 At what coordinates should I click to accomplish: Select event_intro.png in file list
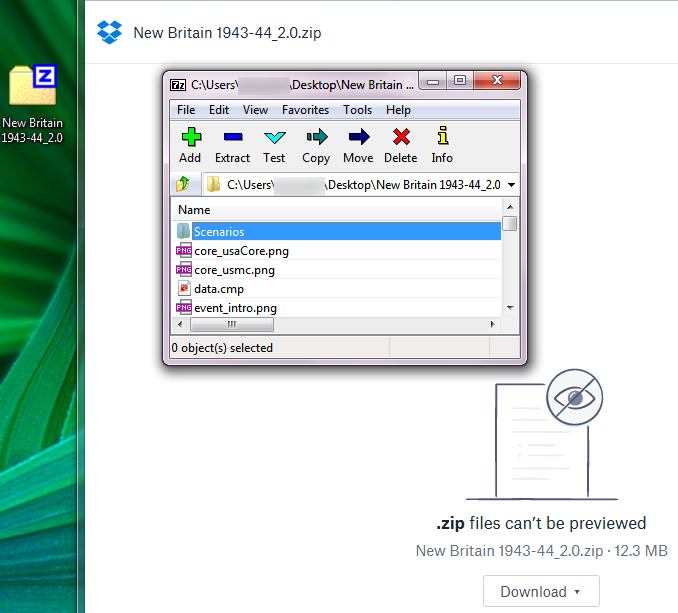click(x=337, y=308)
